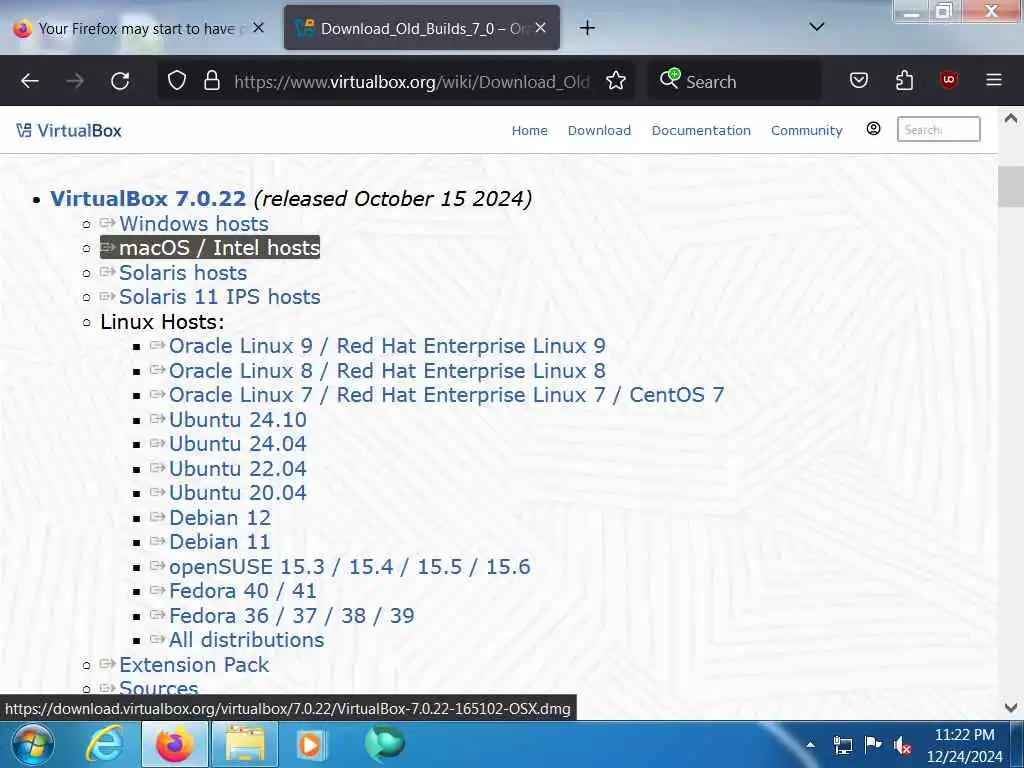Screen dimensions: 1024x768
Task: Click the VirtualBox site search field
Action: [938, 129]
